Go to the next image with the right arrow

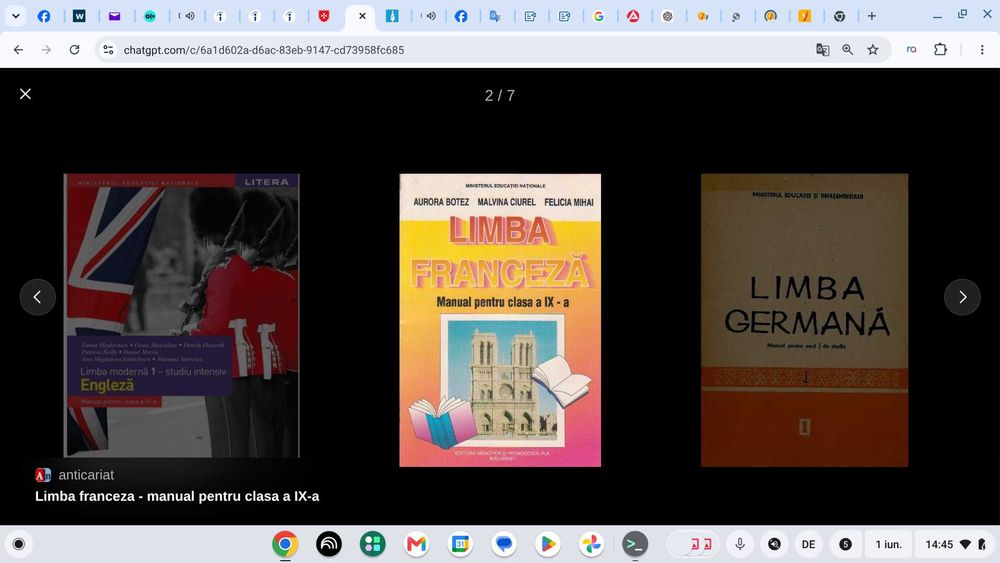tap(962, 297)
